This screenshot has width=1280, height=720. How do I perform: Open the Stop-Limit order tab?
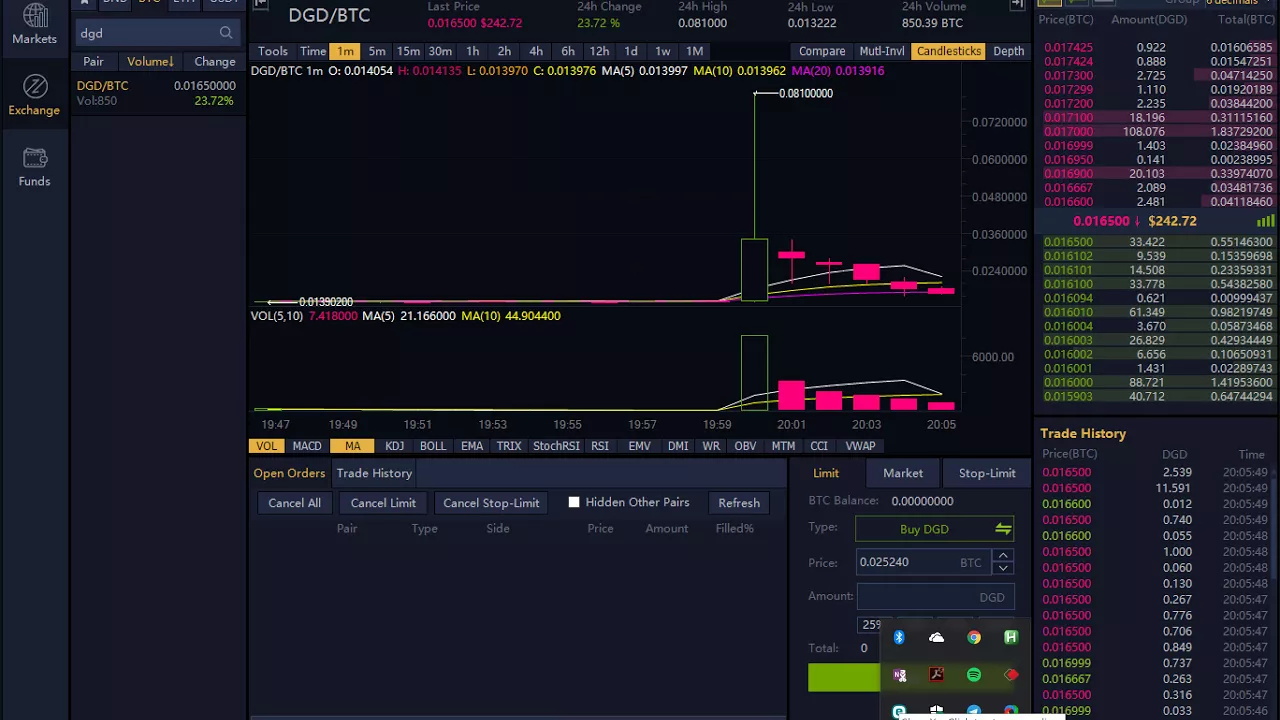click(x=987, y=473)
